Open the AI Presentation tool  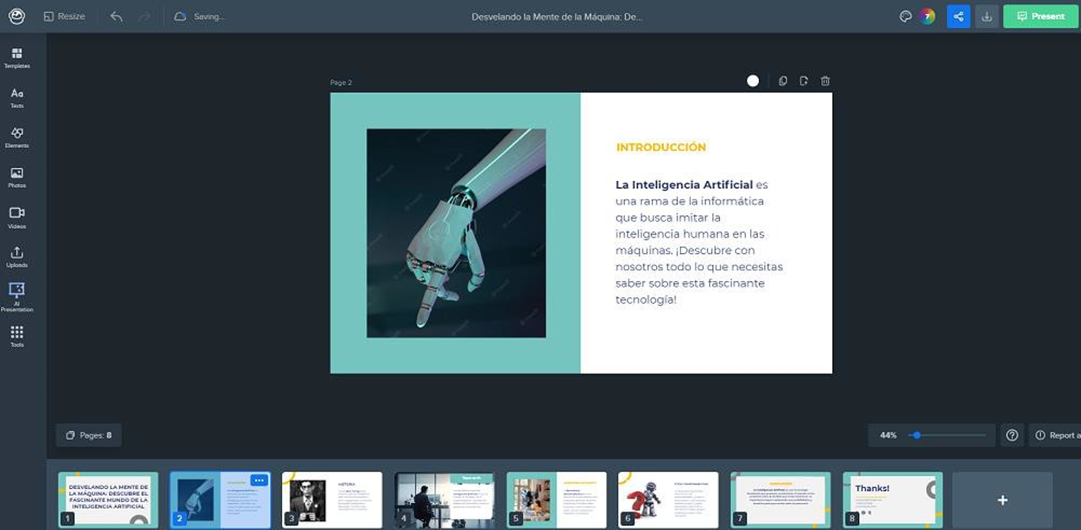pos(17,297)
